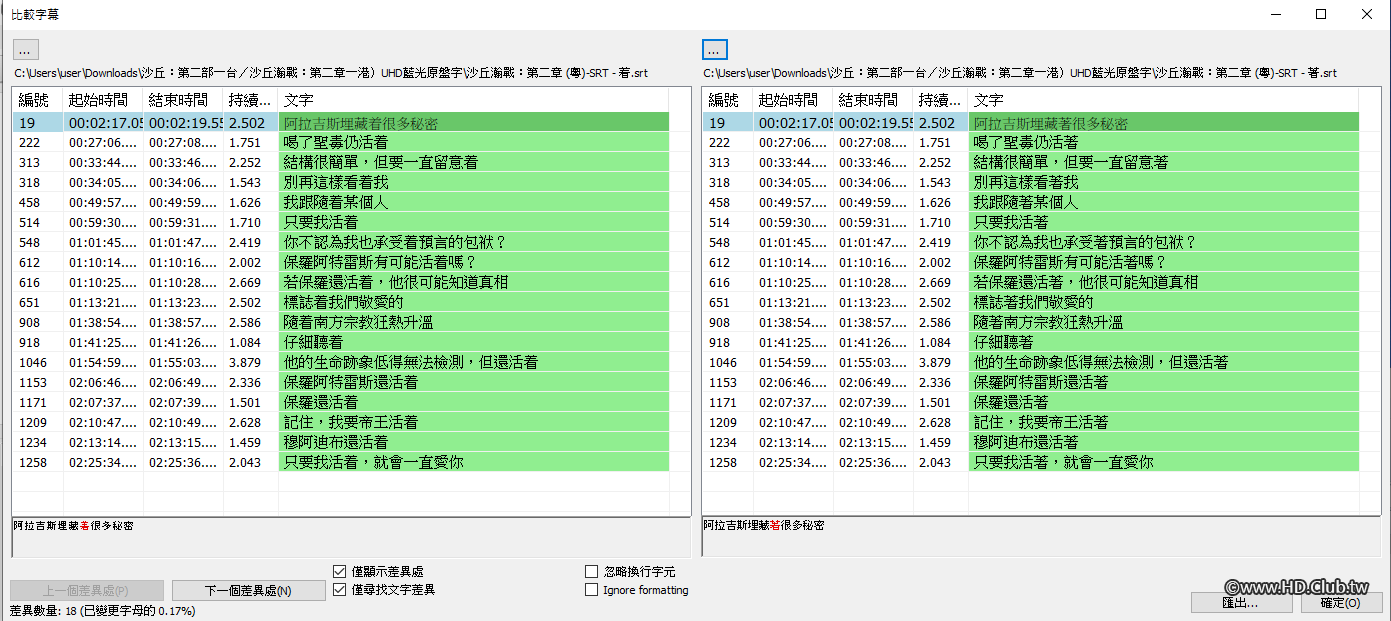1391x621 pixels.
Task: Click the 下一個差異處(N) button
Action: point(248,589)
